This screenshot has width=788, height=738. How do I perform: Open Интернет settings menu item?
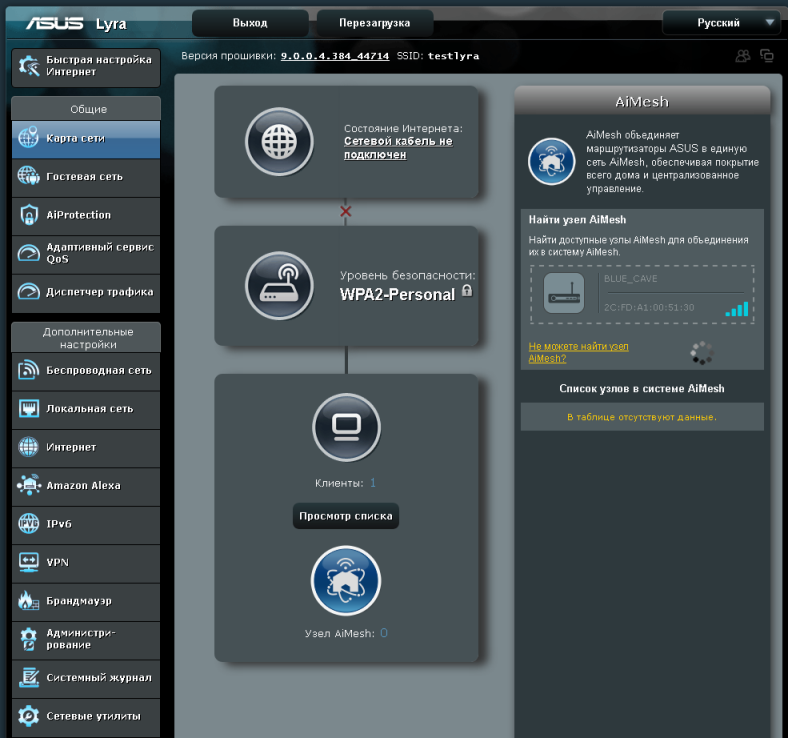(86, 448)
